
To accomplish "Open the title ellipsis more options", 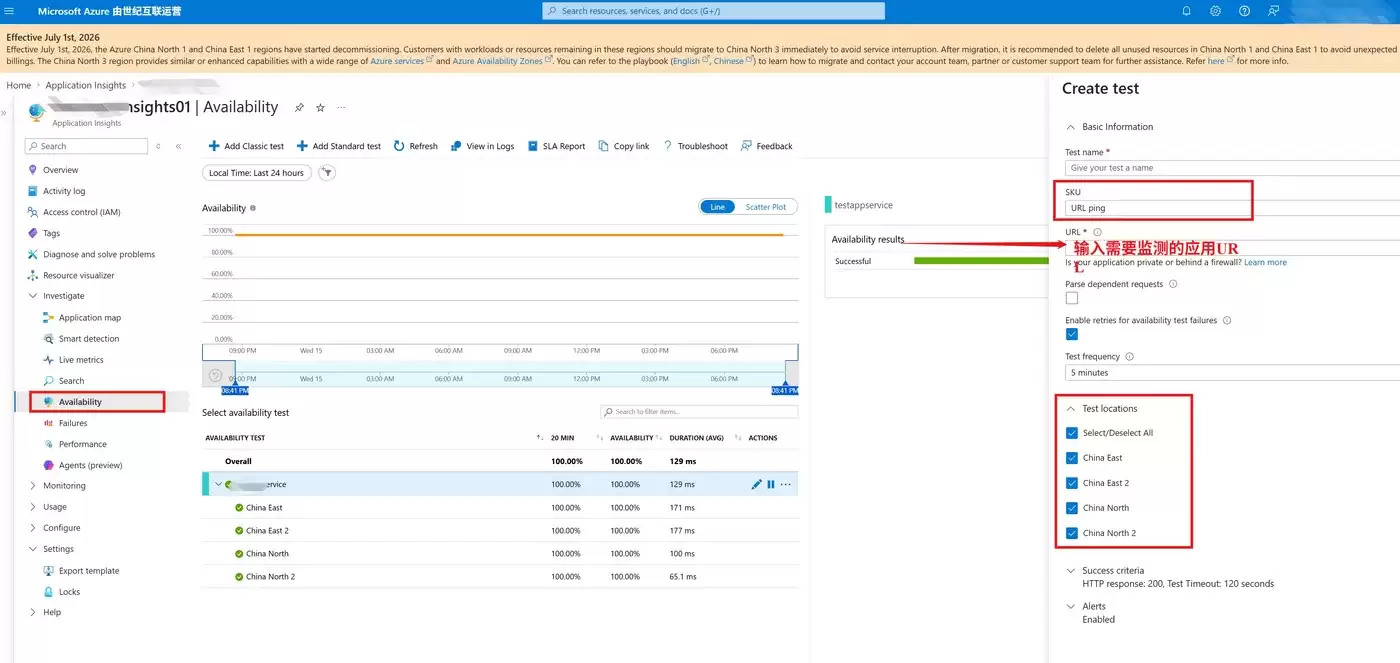I will point(341,107).
